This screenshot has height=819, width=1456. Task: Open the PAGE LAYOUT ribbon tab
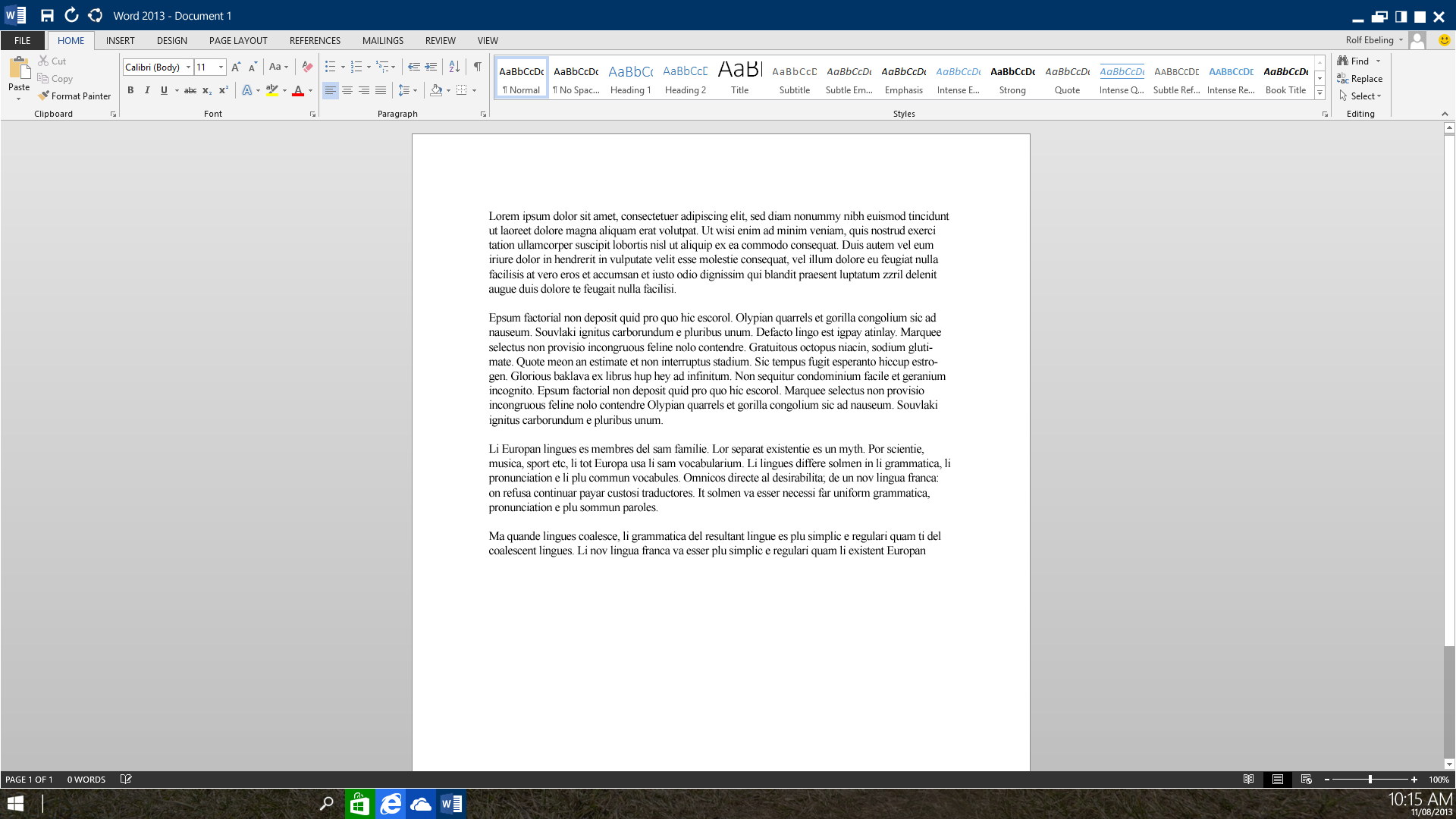238,40
